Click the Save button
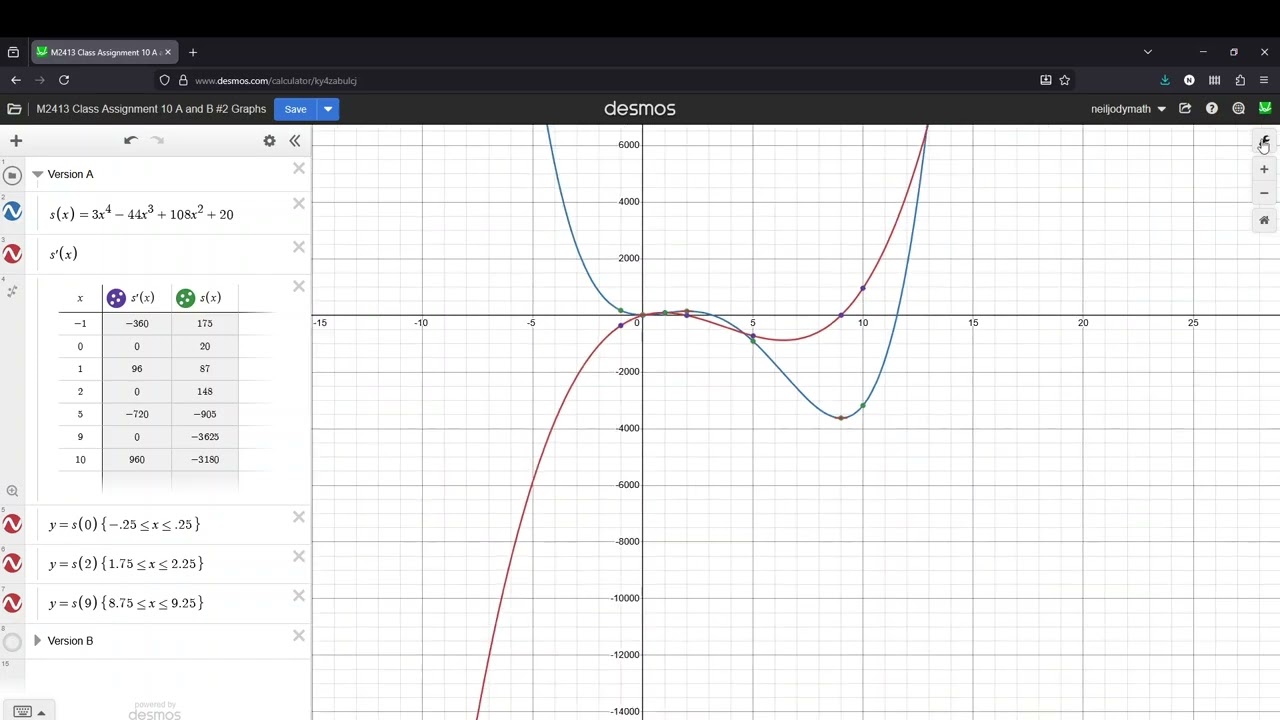Screen dimensions: 1280x720 point(295,109)
